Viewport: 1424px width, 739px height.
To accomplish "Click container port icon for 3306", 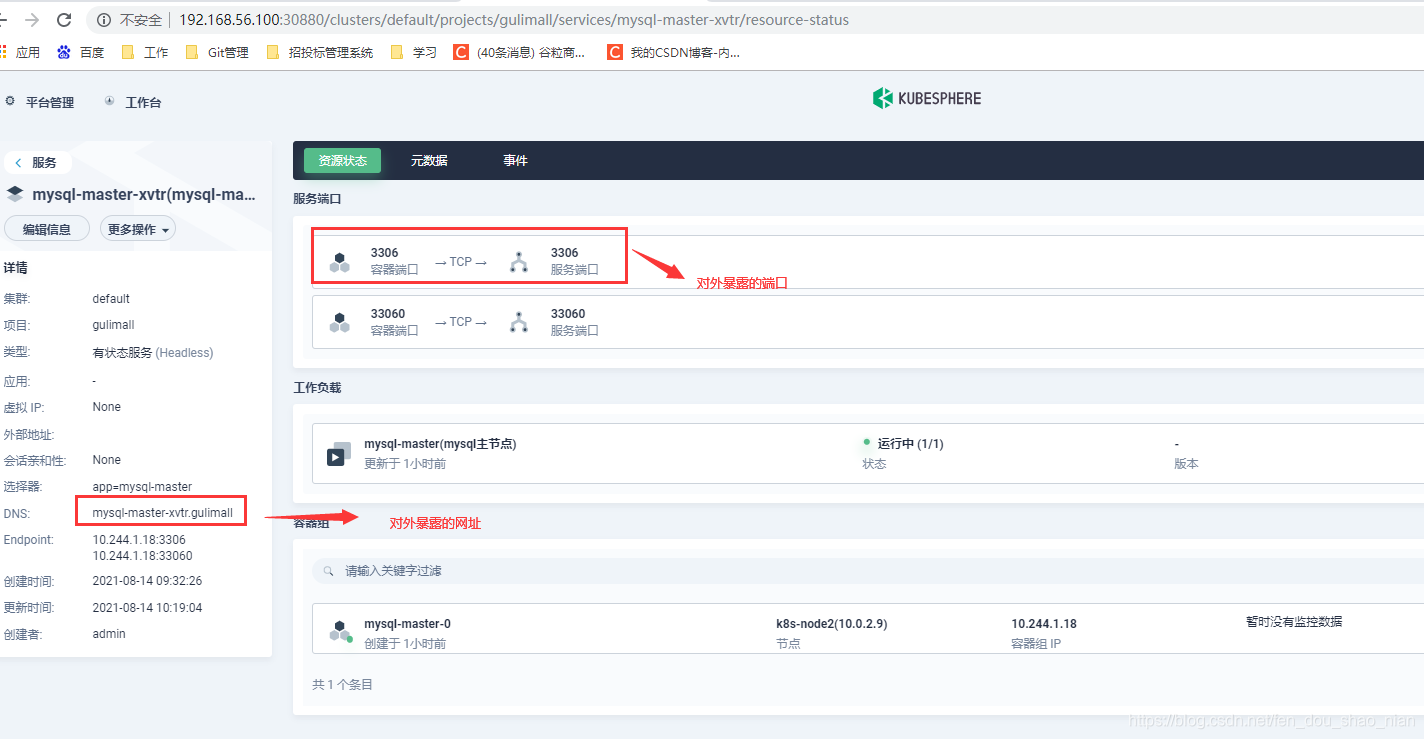I will coord(340,262).
